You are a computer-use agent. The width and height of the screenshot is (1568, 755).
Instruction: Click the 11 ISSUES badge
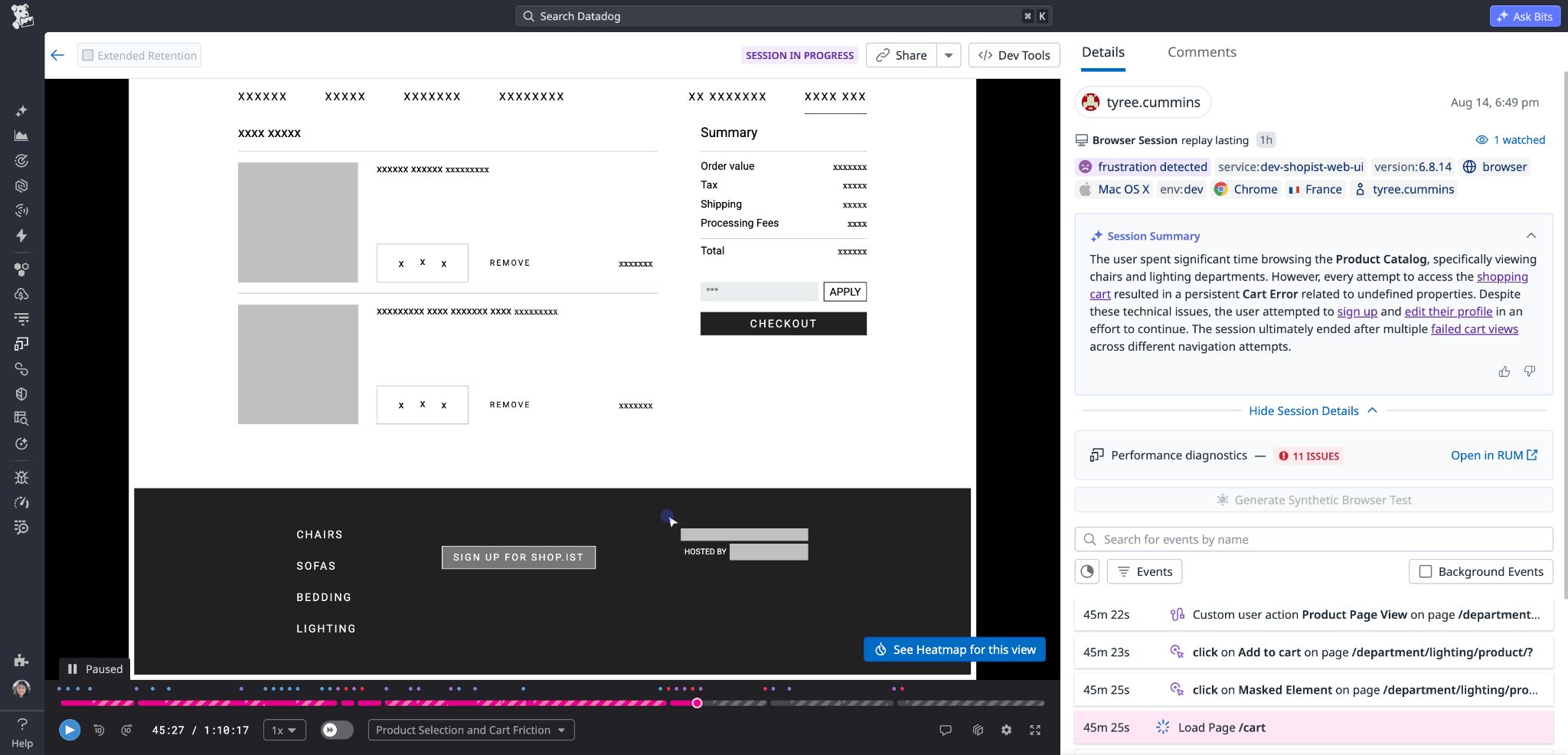(1309, 456)
